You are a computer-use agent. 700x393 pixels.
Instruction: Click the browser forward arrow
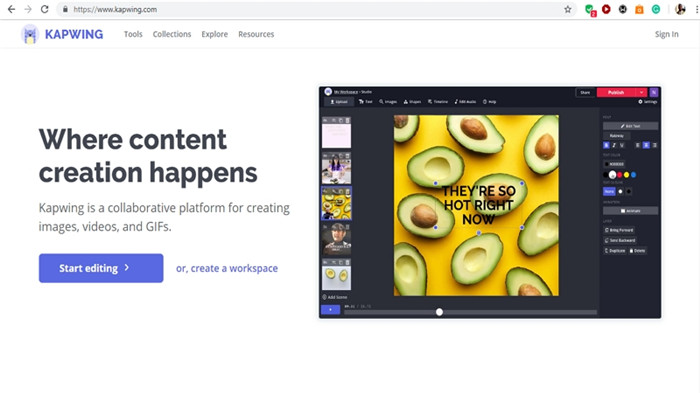pyautogui.click(x=28, y=9)
